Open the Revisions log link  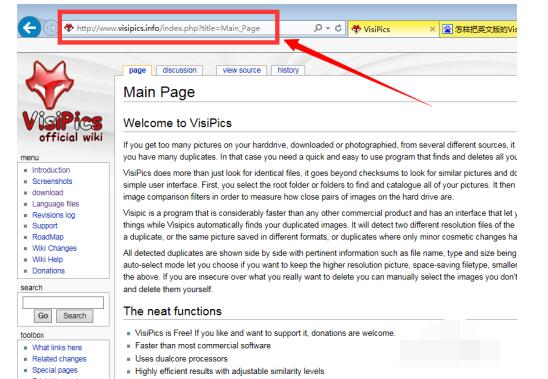[x=53, y=215]
